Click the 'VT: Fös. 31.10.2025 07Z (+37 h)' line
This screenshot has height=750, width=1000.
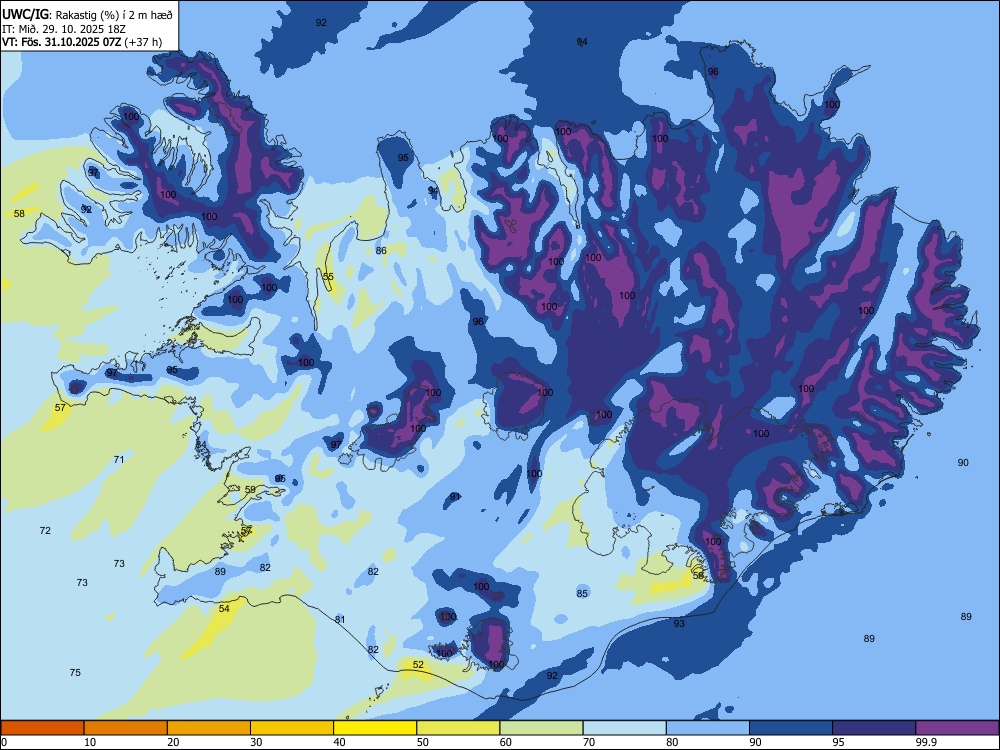(82, 42)
